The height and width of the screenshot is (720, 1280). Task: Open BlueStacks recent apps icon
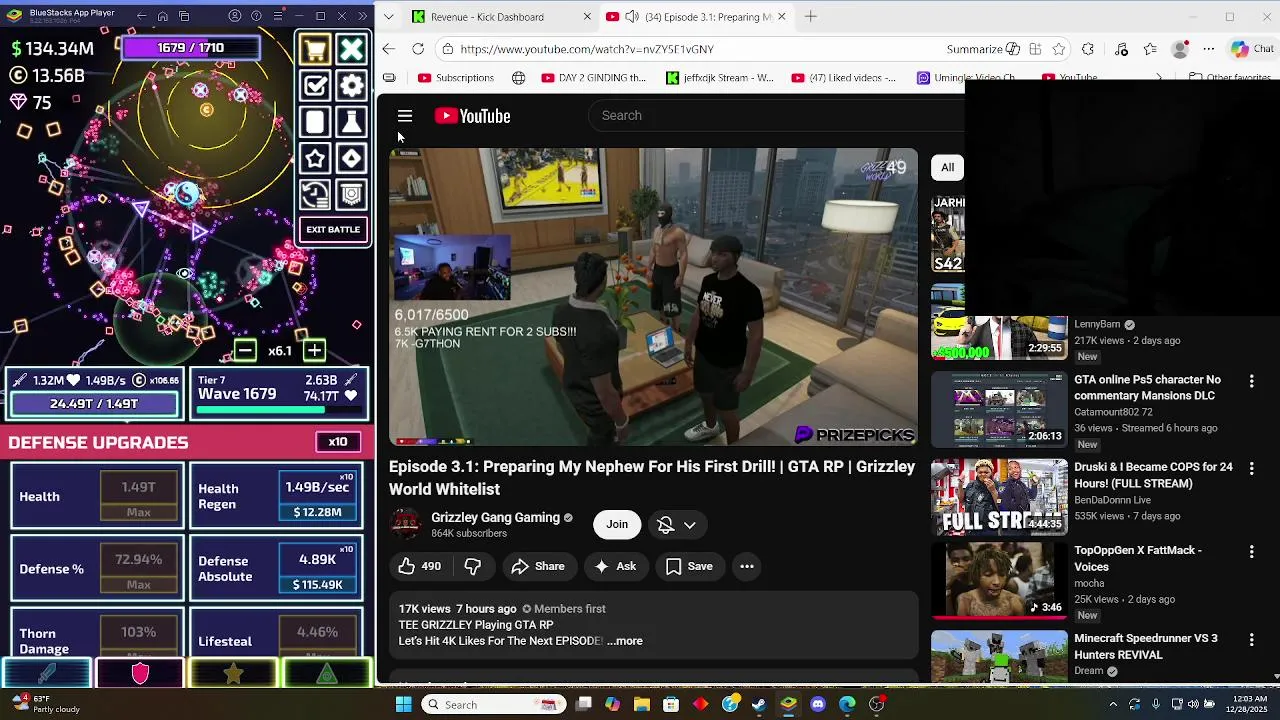[184, 16]
